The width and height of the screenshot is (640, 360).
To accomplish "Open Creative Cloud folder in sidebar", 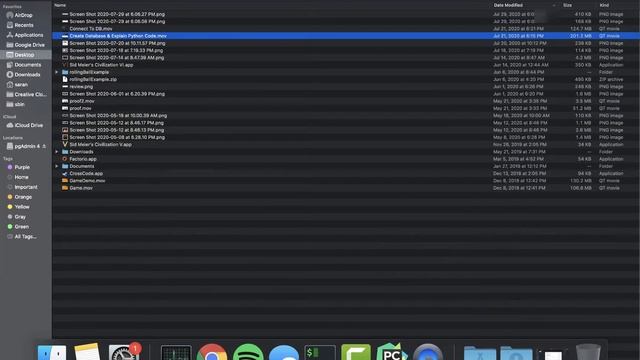I will click(x=30, y=94).
